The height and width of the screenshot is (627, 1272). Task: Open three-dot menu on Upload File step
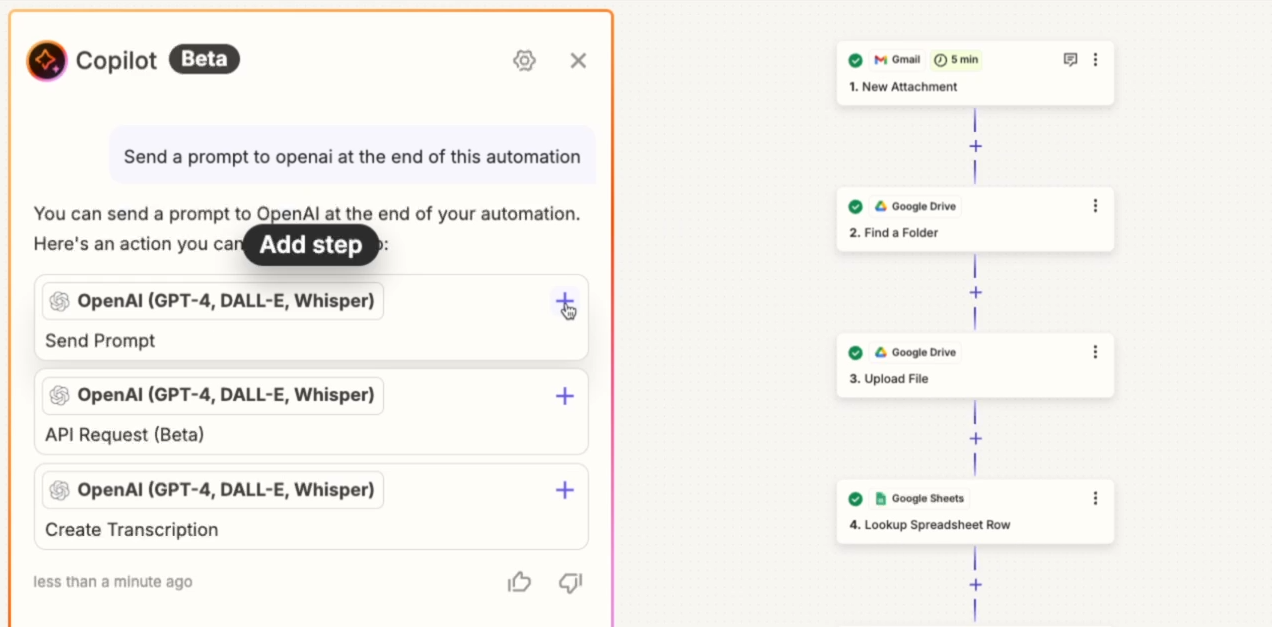click(1095, 352)
